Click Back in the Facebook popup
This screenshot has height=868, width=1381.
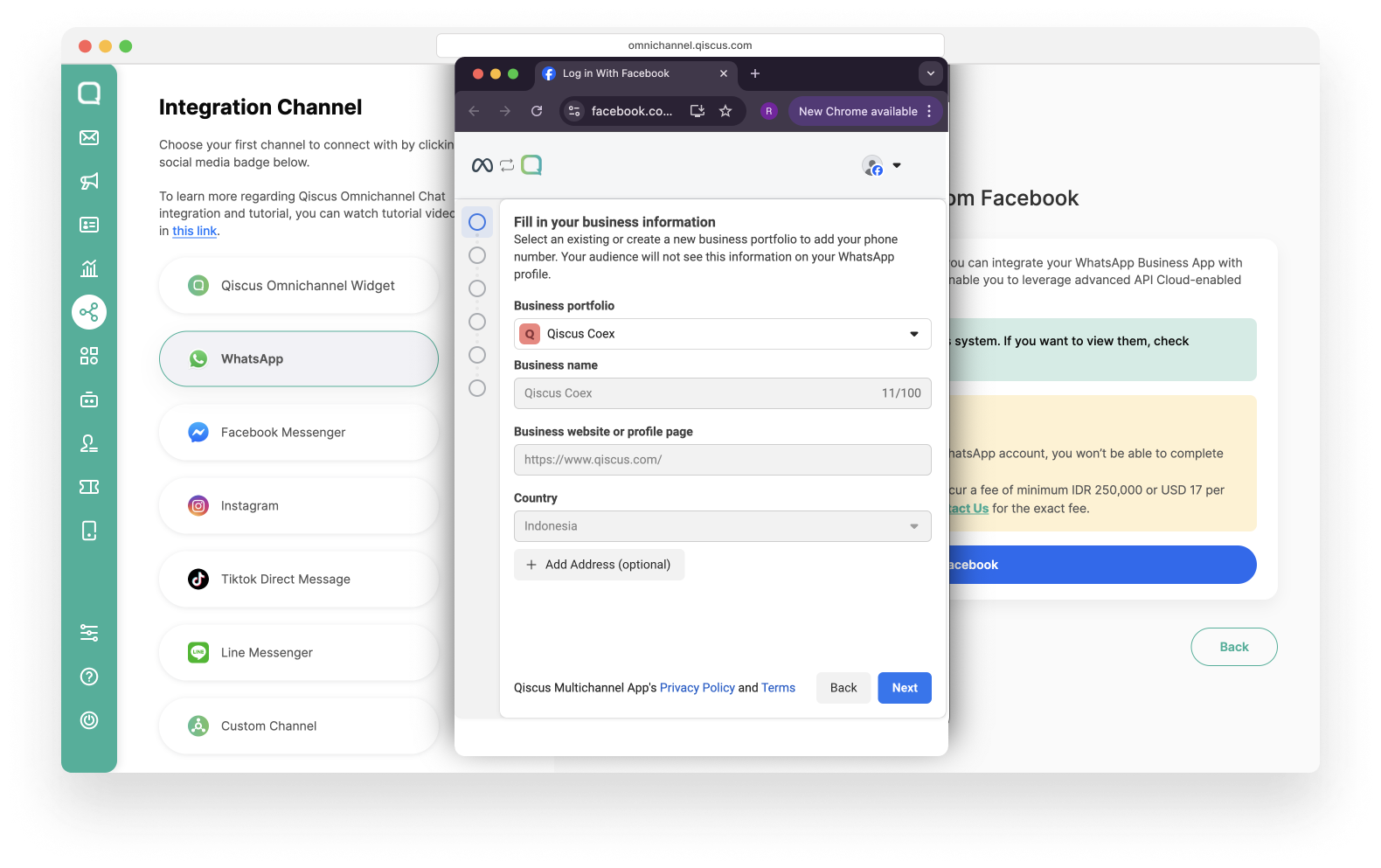click(x=843, y=688)
